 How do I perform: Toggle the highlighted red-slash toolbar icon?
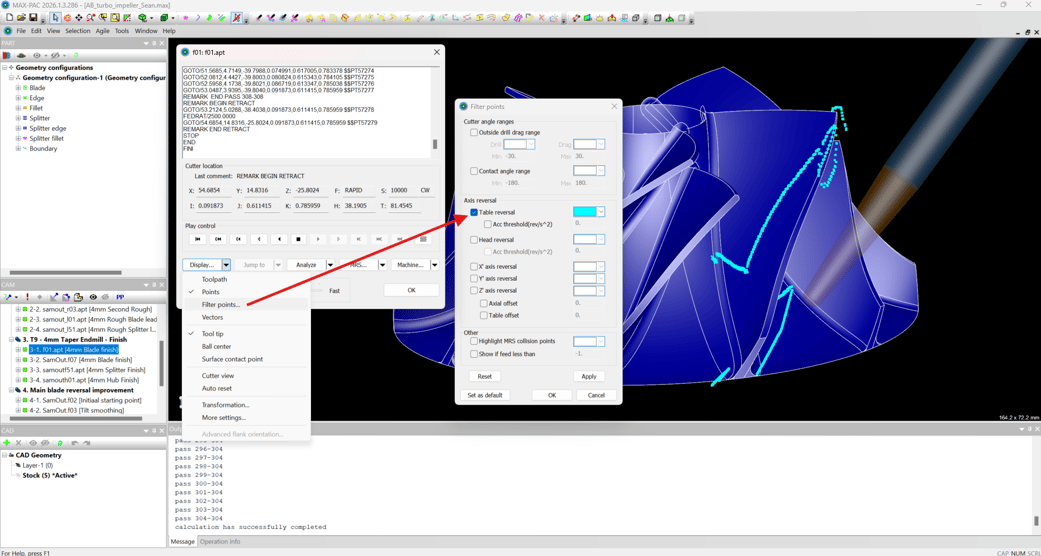click(x=236, y=17)
